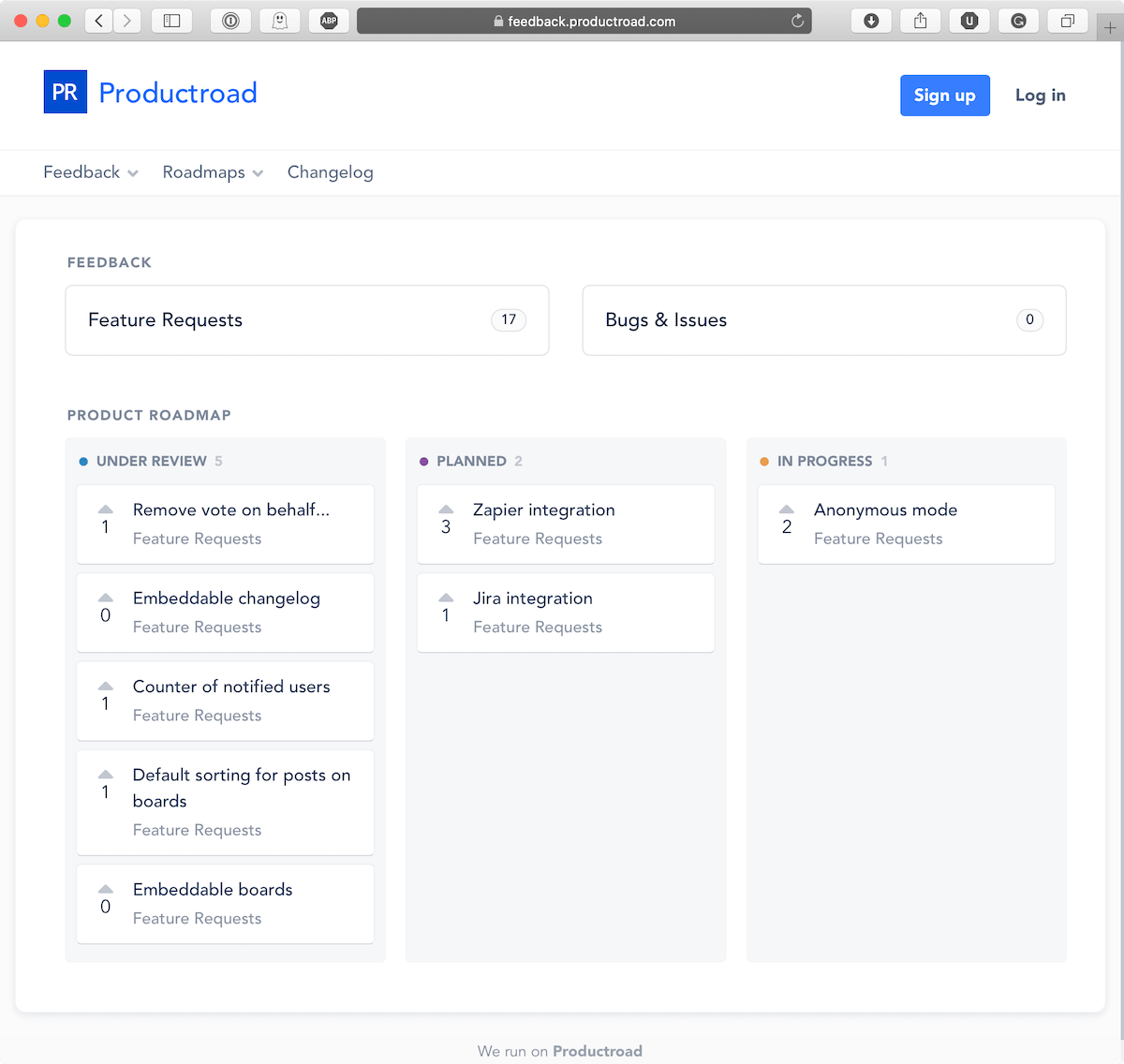Viewport: 1124px width, 1064px height.
Task: Click the Planned column header
Action: [471, 461]
